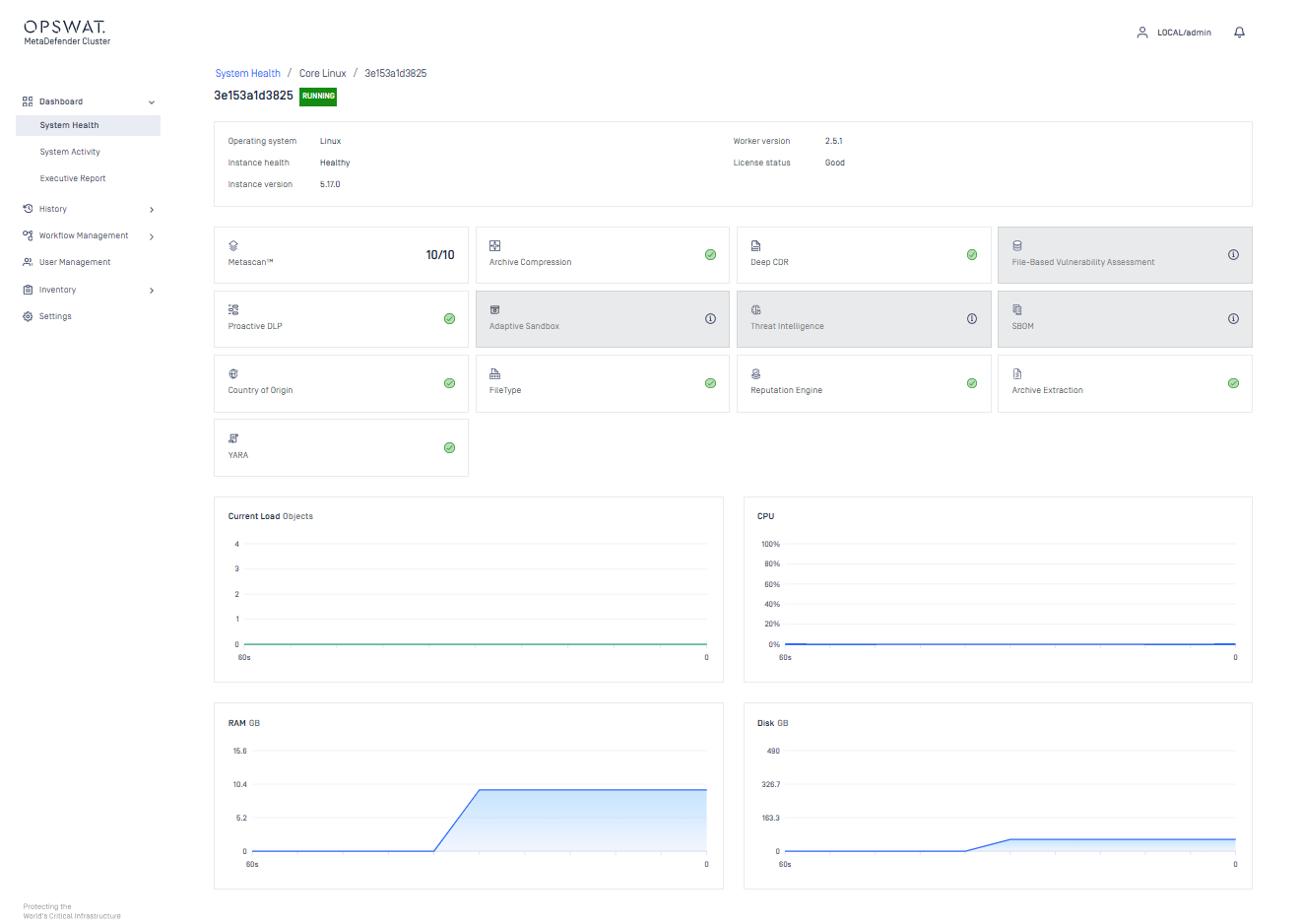Screen dimensions: 1301x924
Task: Click the user profile icon
Action: (x=1142, y=33)
